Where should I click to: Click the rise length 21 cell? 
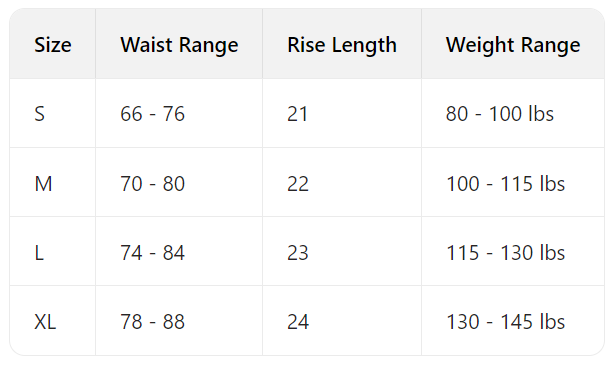(342, 114)
